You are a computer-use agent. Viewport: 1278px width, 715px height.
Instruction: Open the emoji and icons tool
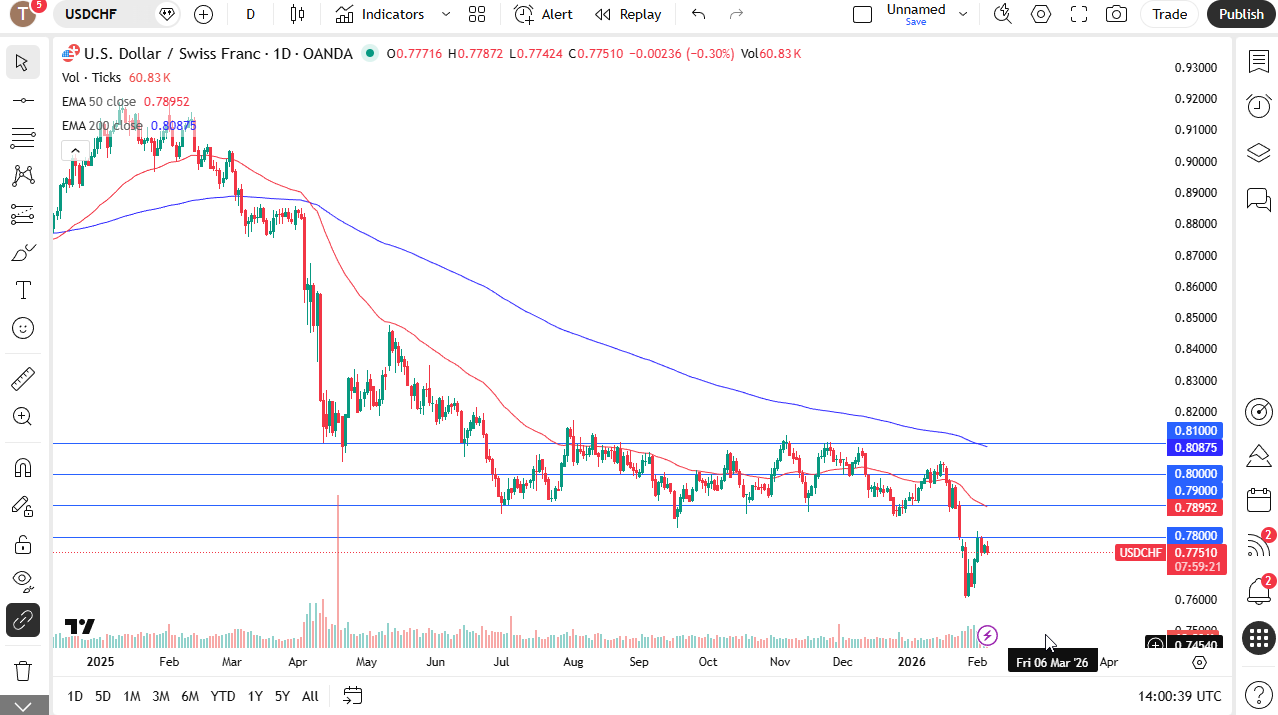click(x=22, y=328)
